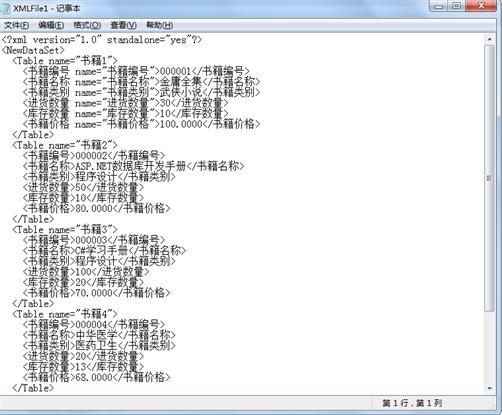
Task: Place the cursor in the xml version declaration line
Action: pyautogui.click(x=102, y=40)
